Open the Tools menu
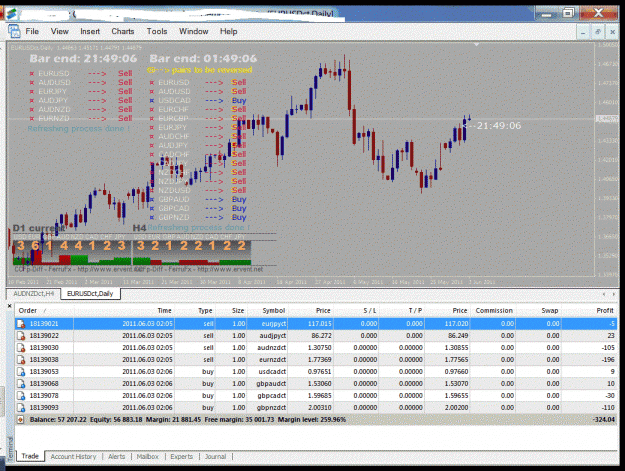The height and width of the screenshot is (471, 625). click(x=157, y=31)
